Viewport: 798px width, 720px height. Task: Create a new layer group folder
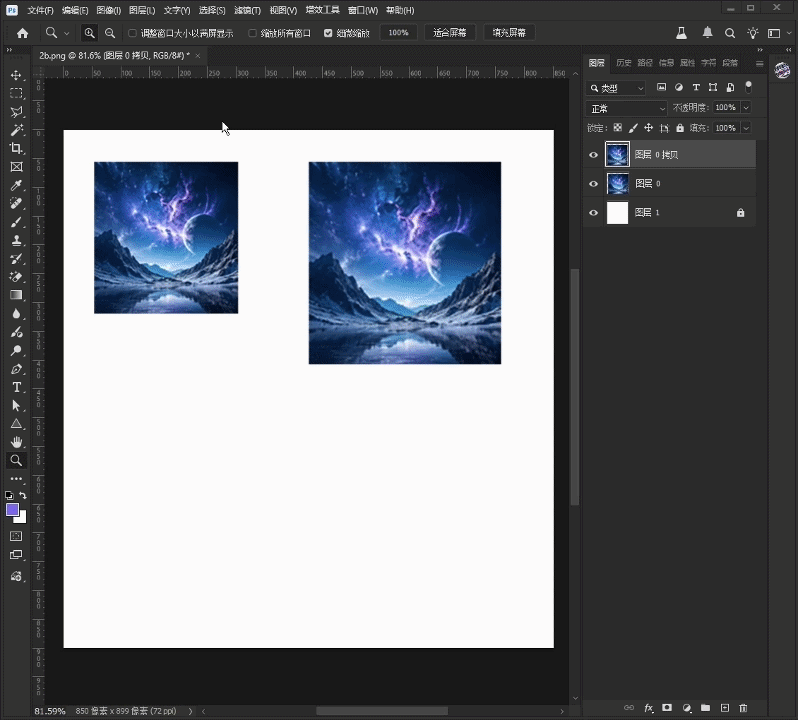point(705,708)
